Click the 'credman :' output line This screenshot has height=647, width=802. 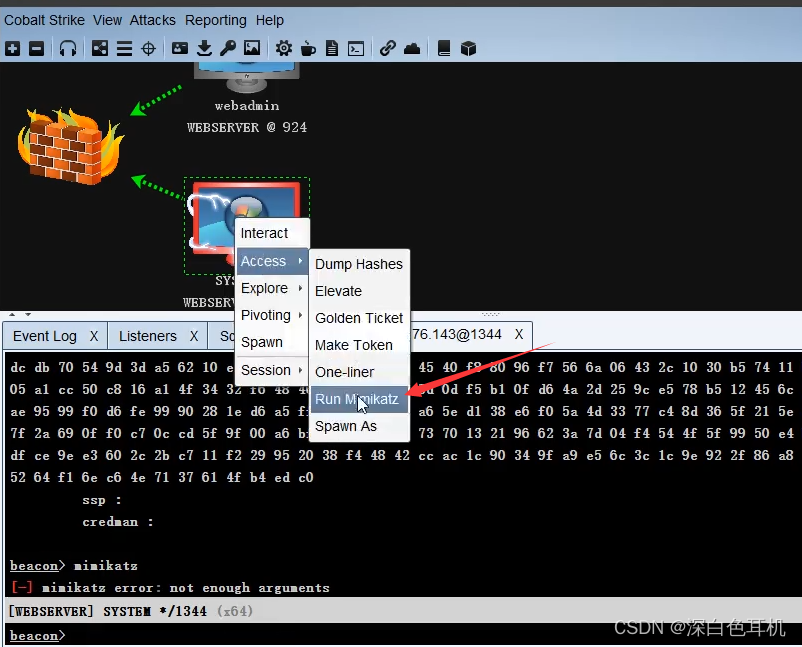(118, 522)
